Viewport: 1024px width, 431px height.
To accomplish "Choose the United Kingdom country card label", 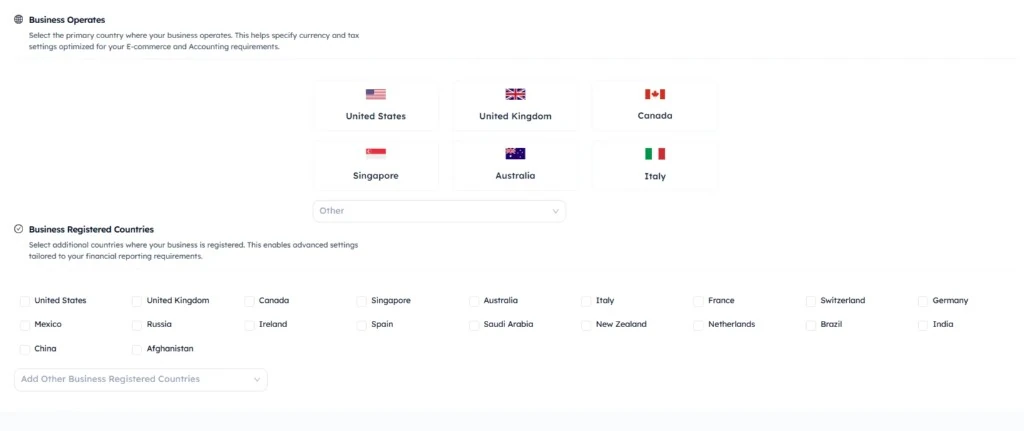I will coord(515,116).
